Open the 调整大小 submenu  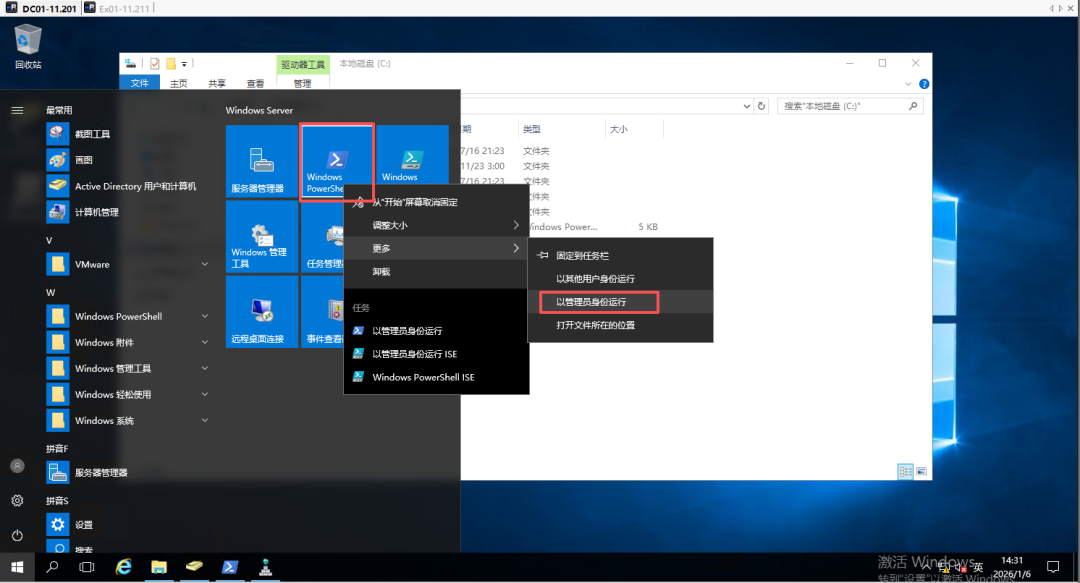(x=435, y=225)
